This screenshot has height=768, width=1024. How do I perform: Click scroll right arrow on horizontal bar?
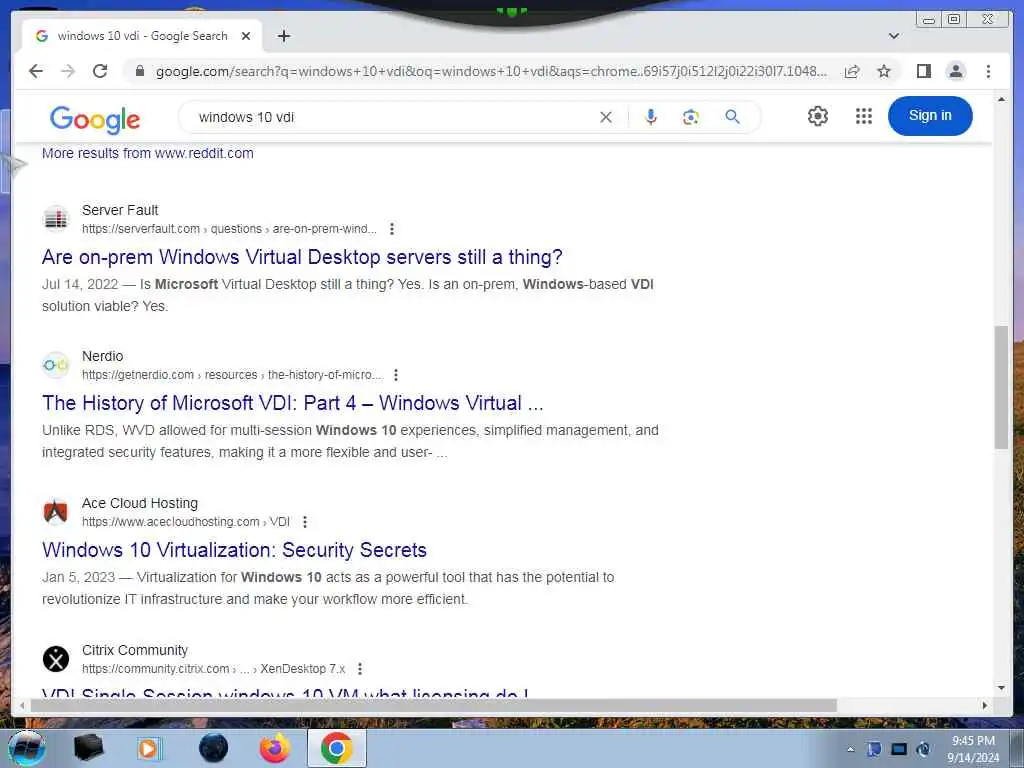985,705
